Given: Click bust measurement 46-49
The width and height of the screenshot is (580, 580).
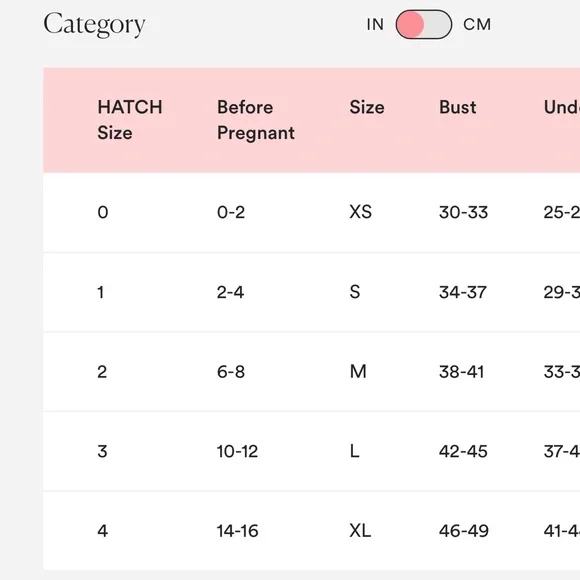Looking at the screenshot, I should click(464, 531).
